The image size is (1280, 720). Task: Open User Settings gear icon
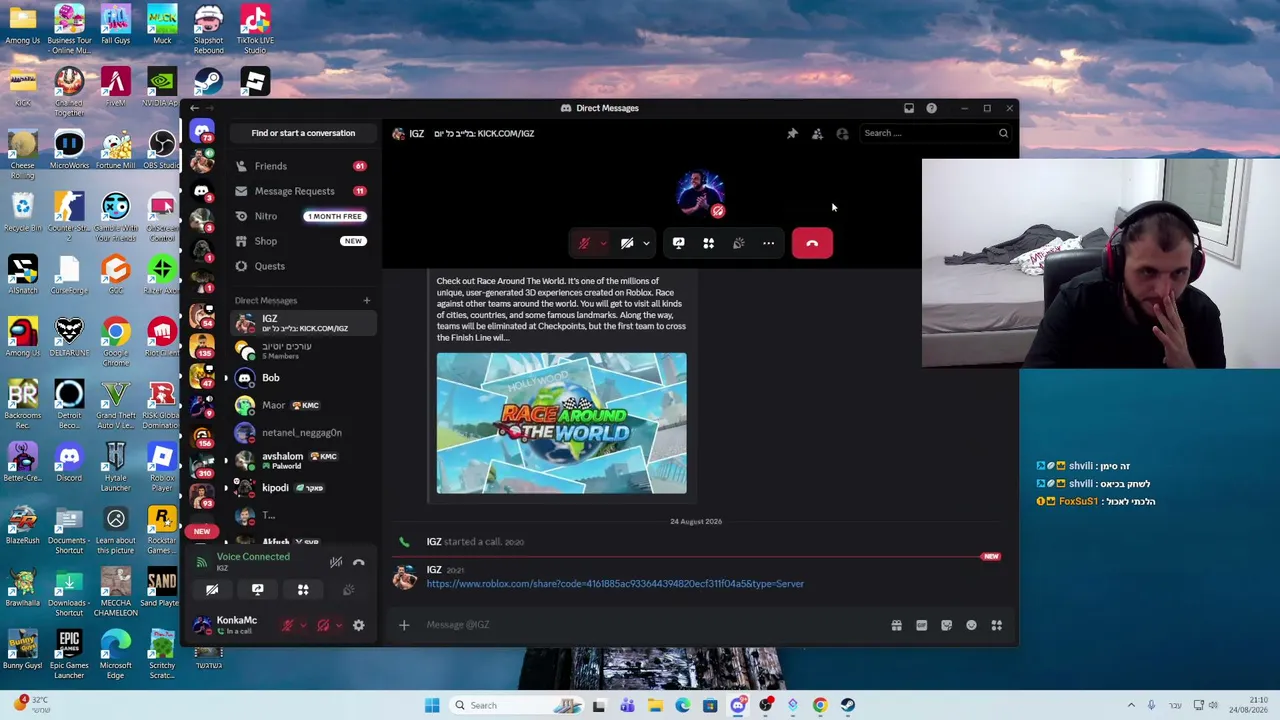[x=358, y=626]
